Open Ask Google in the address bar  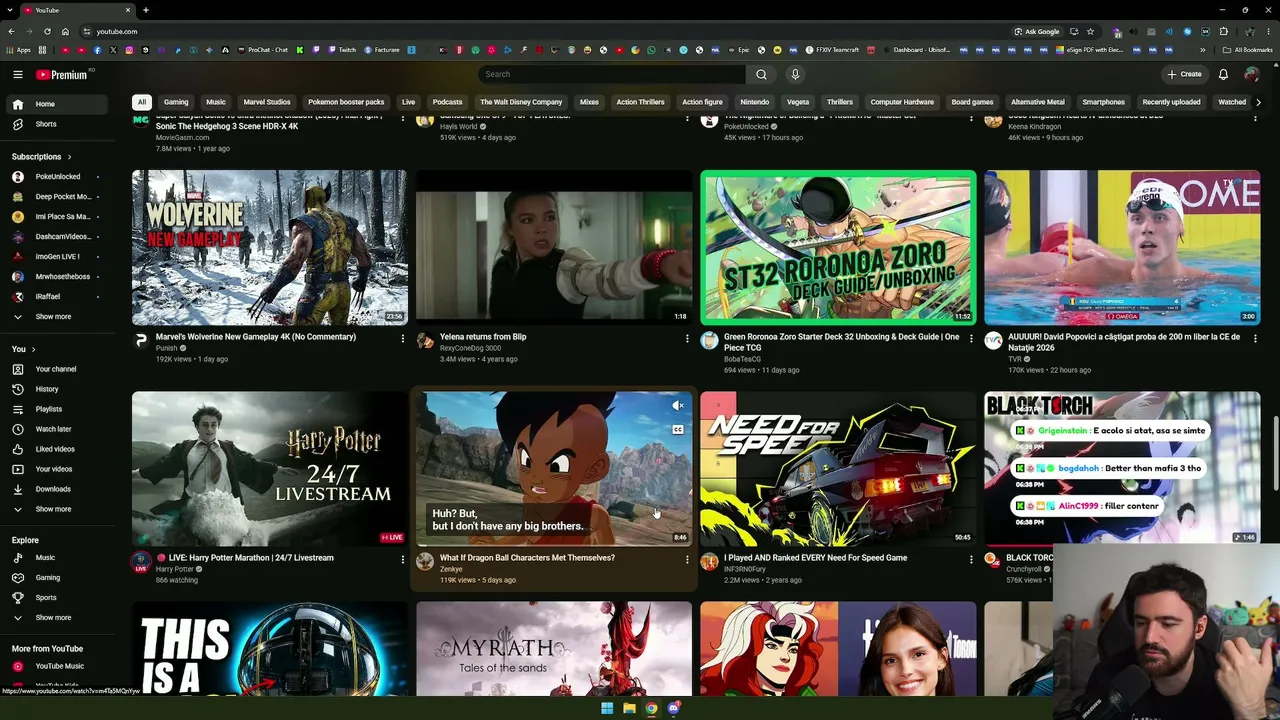tap(1036, 31)
